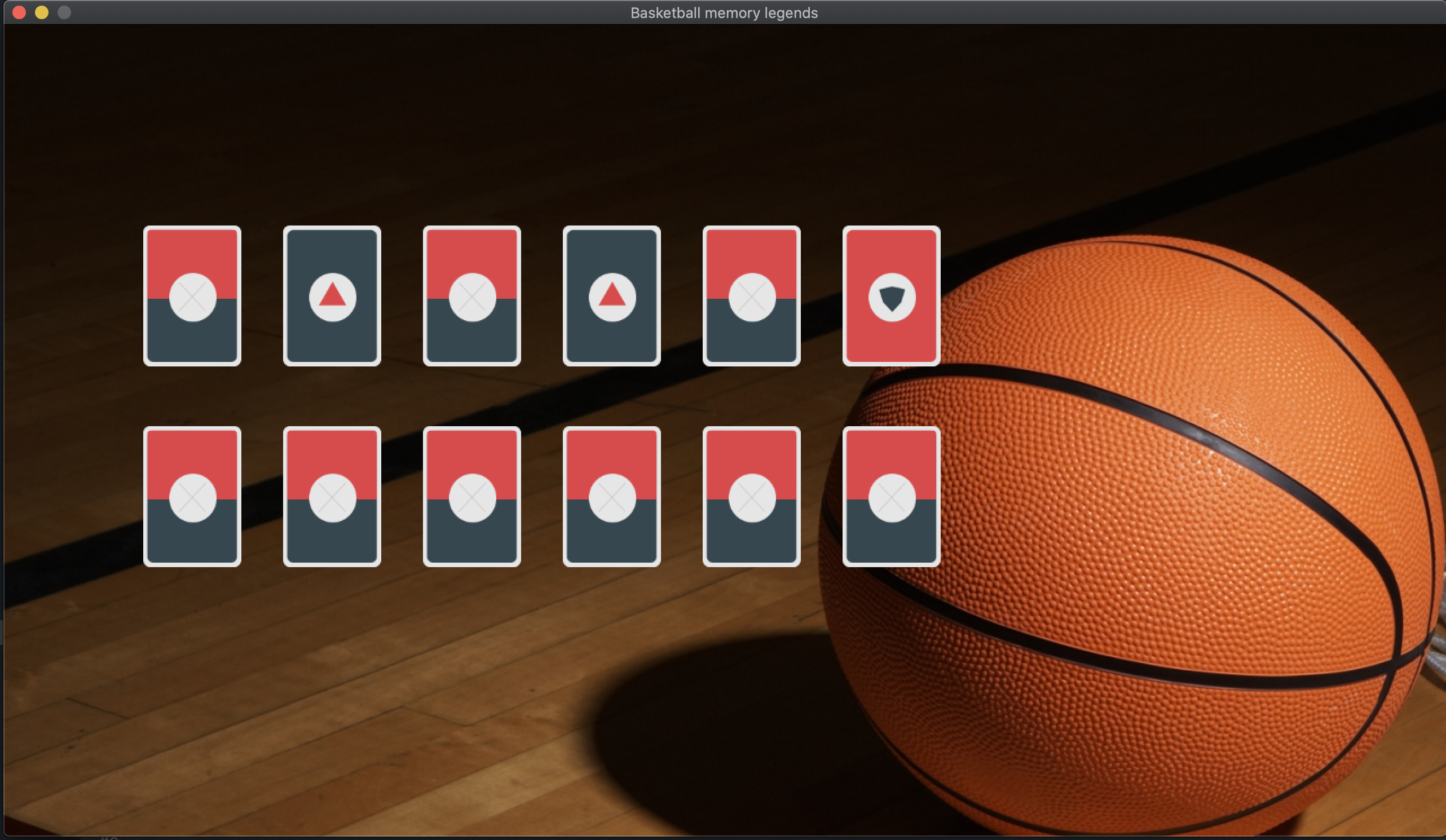
Task: Flip the first card in the bottom row
Action: (x=192, y=497)
